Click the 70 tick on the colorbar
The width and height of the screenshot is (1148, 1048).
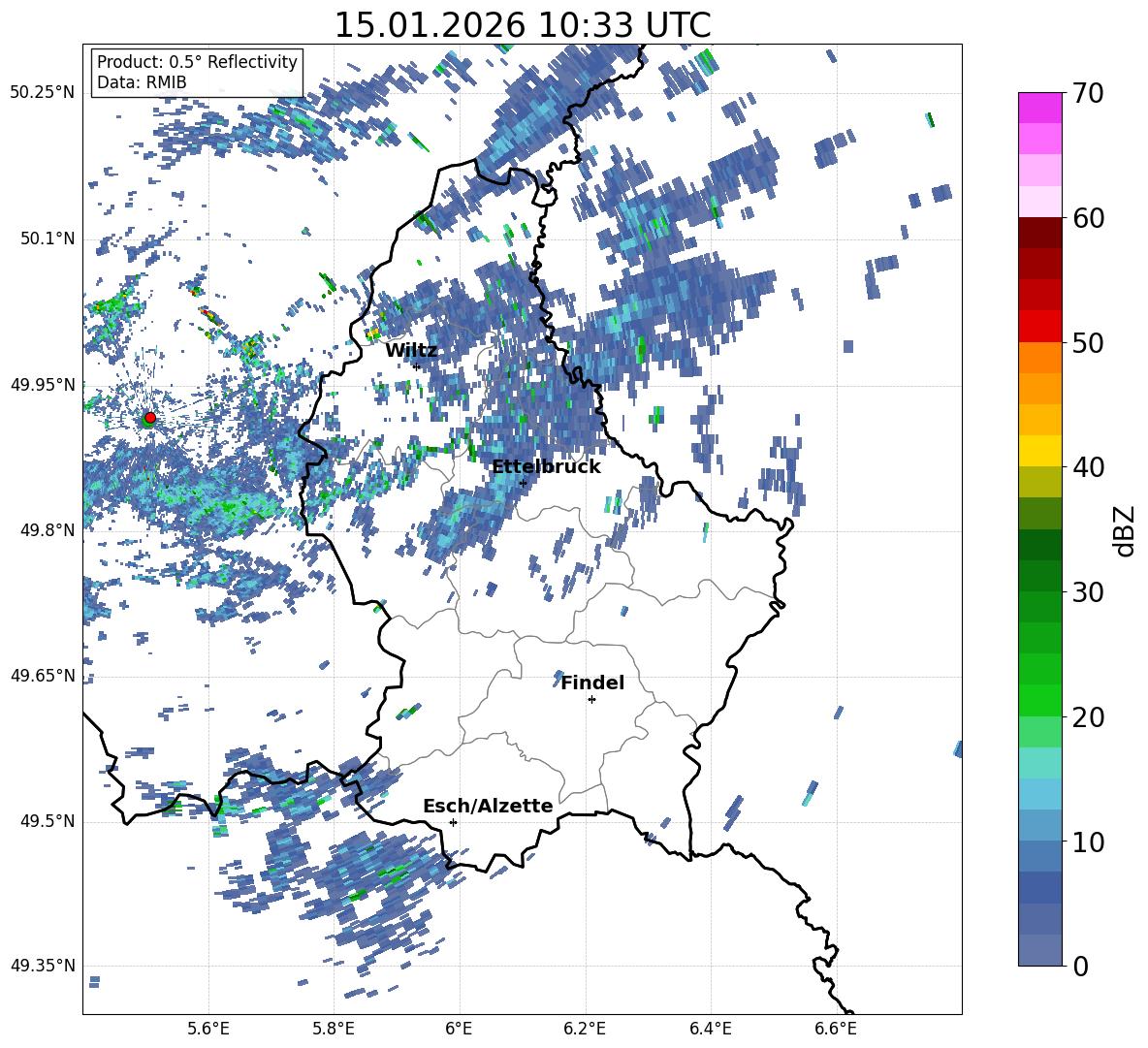click(x=1088, y=94)
